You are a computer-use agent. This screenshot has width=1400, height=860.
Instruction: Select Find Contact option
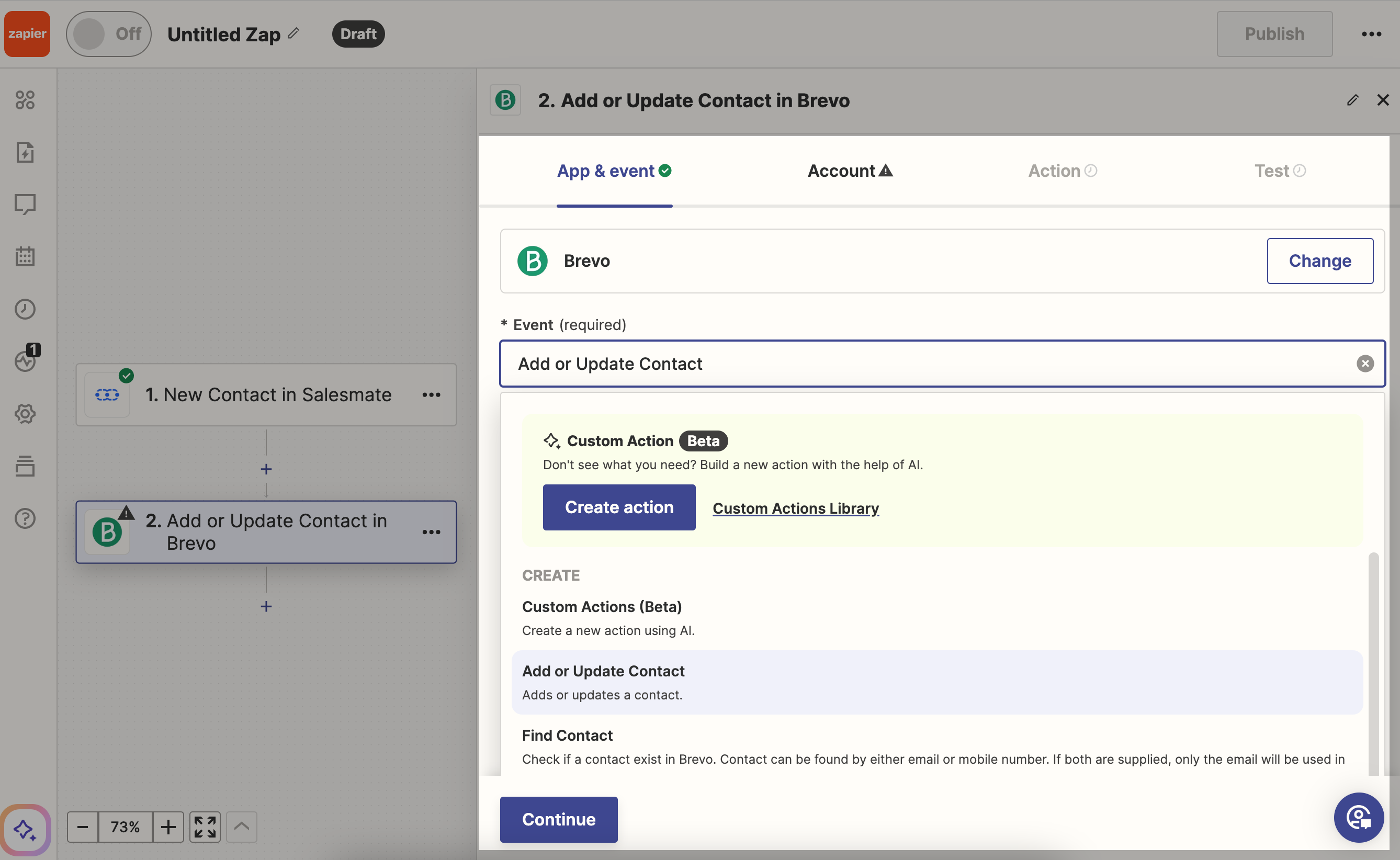tap(937, 747)
